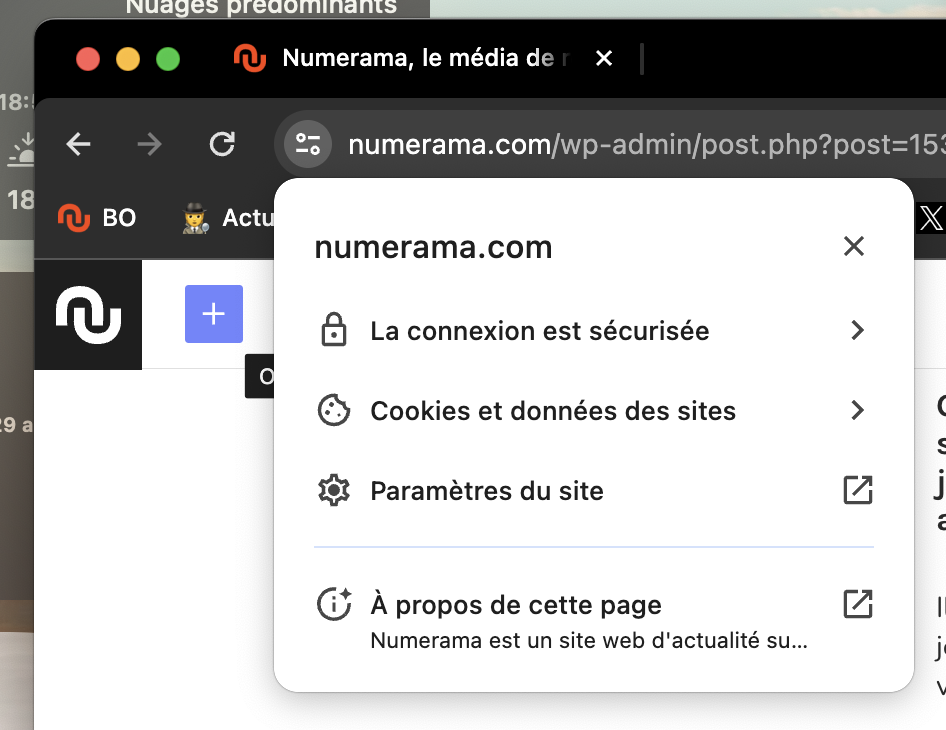Viewport: 946px width, 730px height.
Task: Expand the connection security chevron
Action: [x=857, y=330]
